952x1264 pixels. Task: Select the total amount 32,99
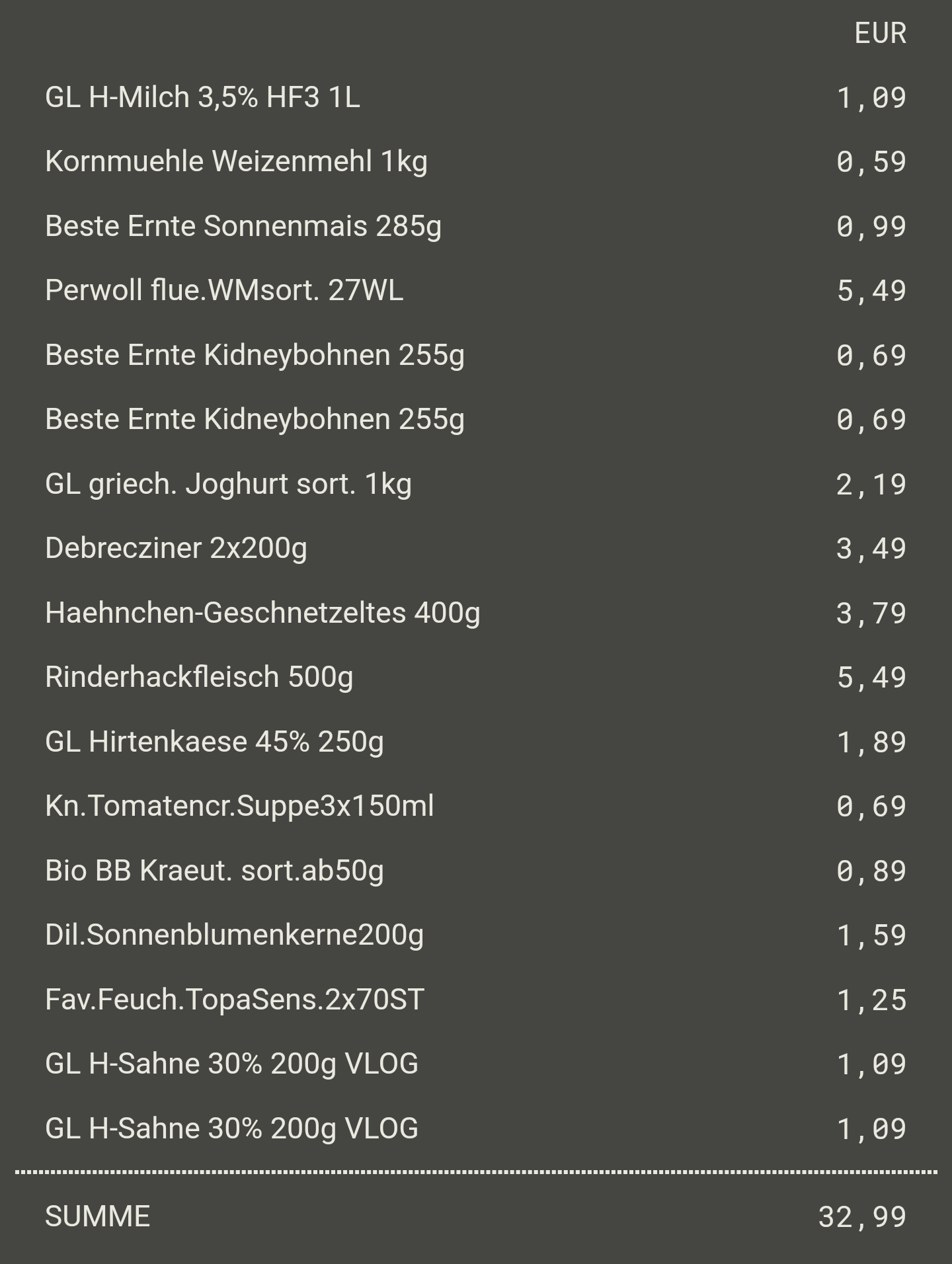point(861,1217)
